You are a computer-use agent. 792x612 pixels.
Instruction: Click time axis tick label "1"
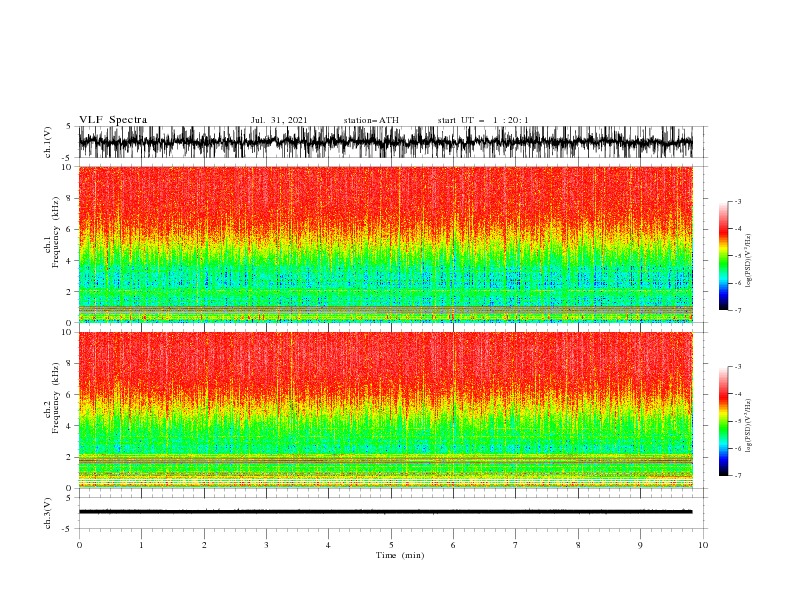pos(141,545)
